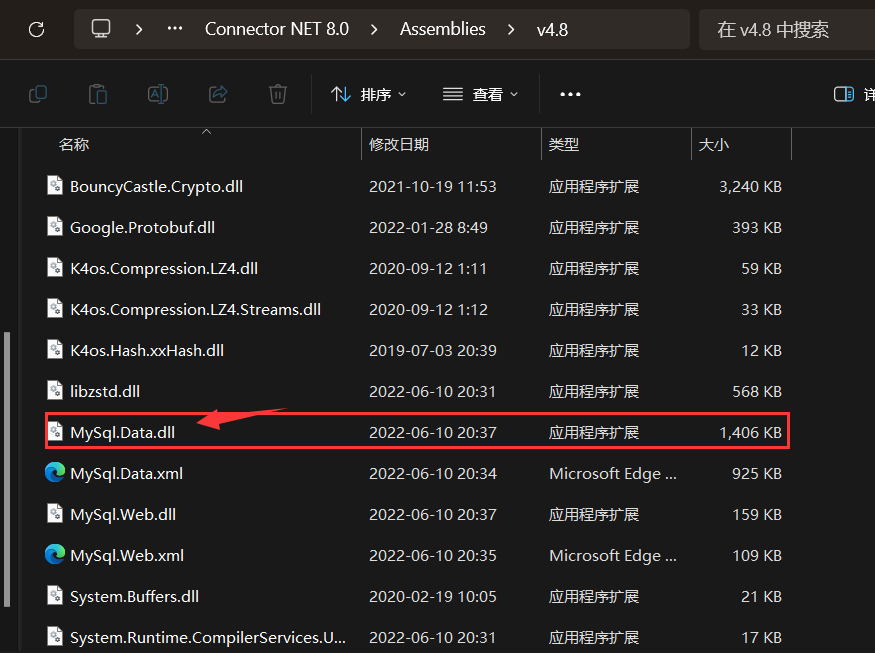The width and height of the screenshot is (875, 653).
Task: Click the refresh icon
Action: click(x=36, y=29)
